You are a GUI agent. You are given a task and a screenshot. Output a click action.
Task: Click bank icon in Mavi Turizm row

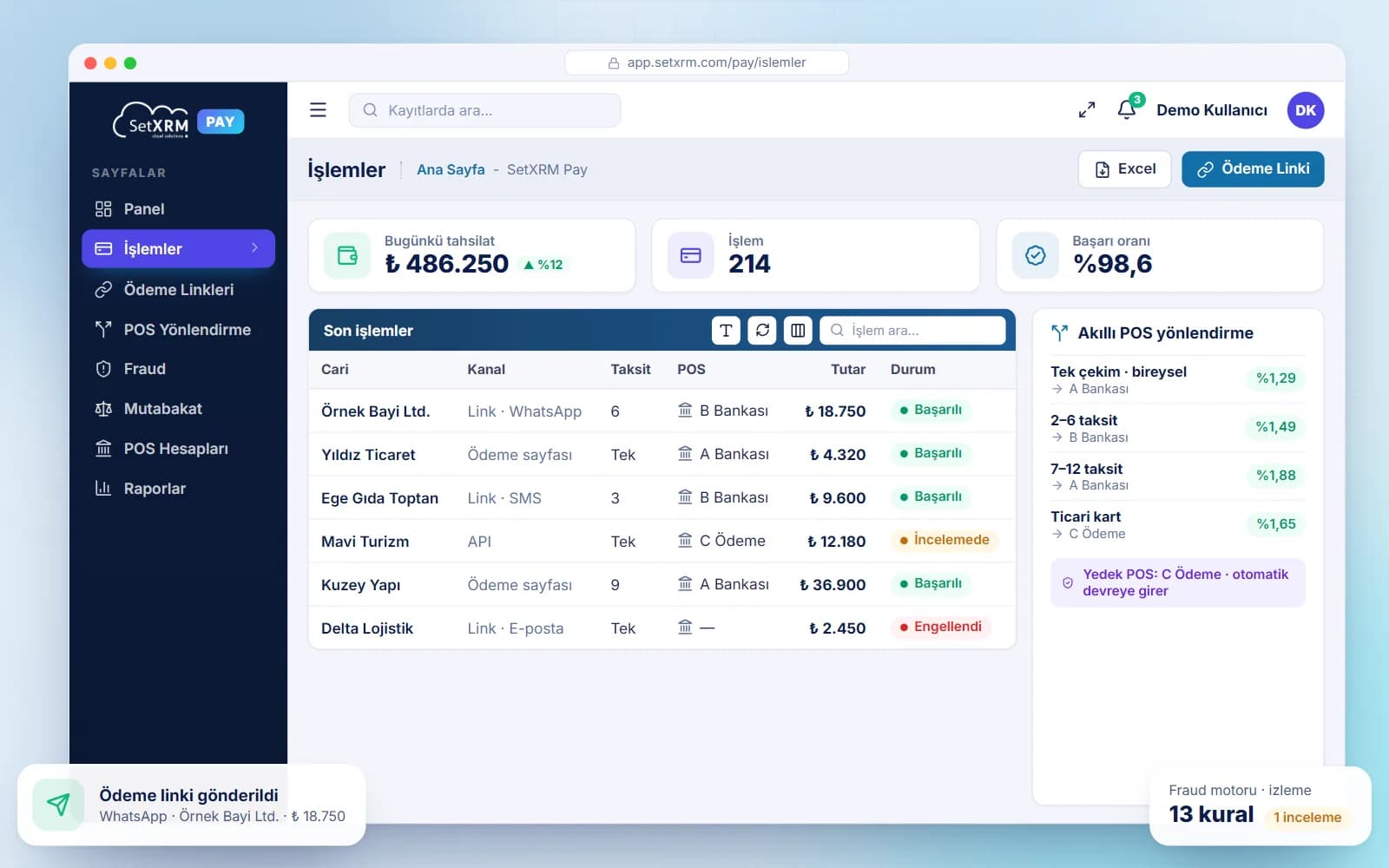pyautogui.click(x=685, y=541)
